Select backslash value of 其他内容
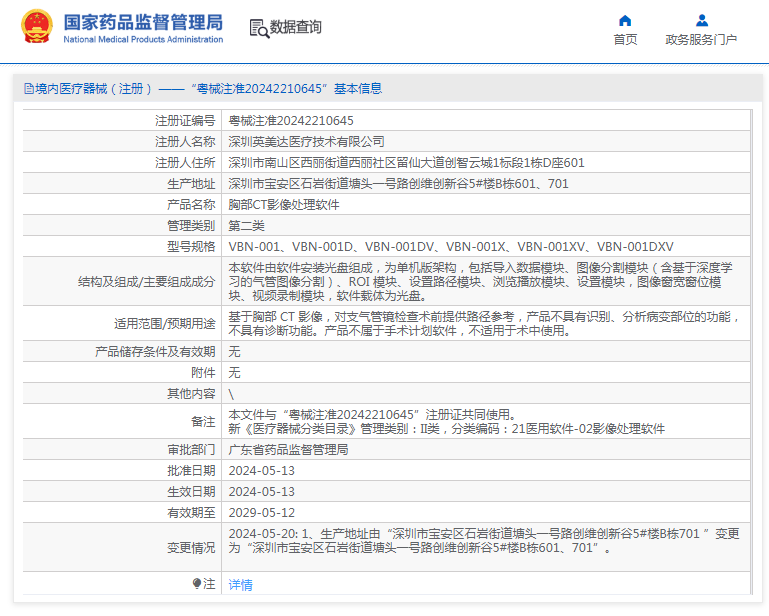Screen dimensions: 769x616 tap(231, 394)
